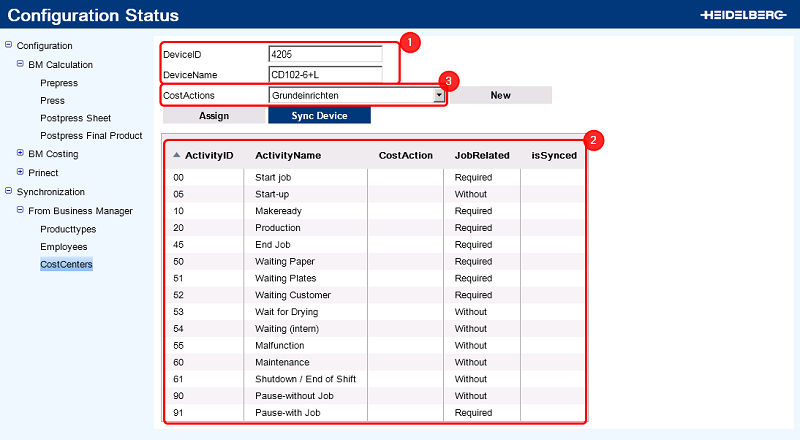Click the New button
Viewport: 800px width, 440px height.
tap(500, 95)
